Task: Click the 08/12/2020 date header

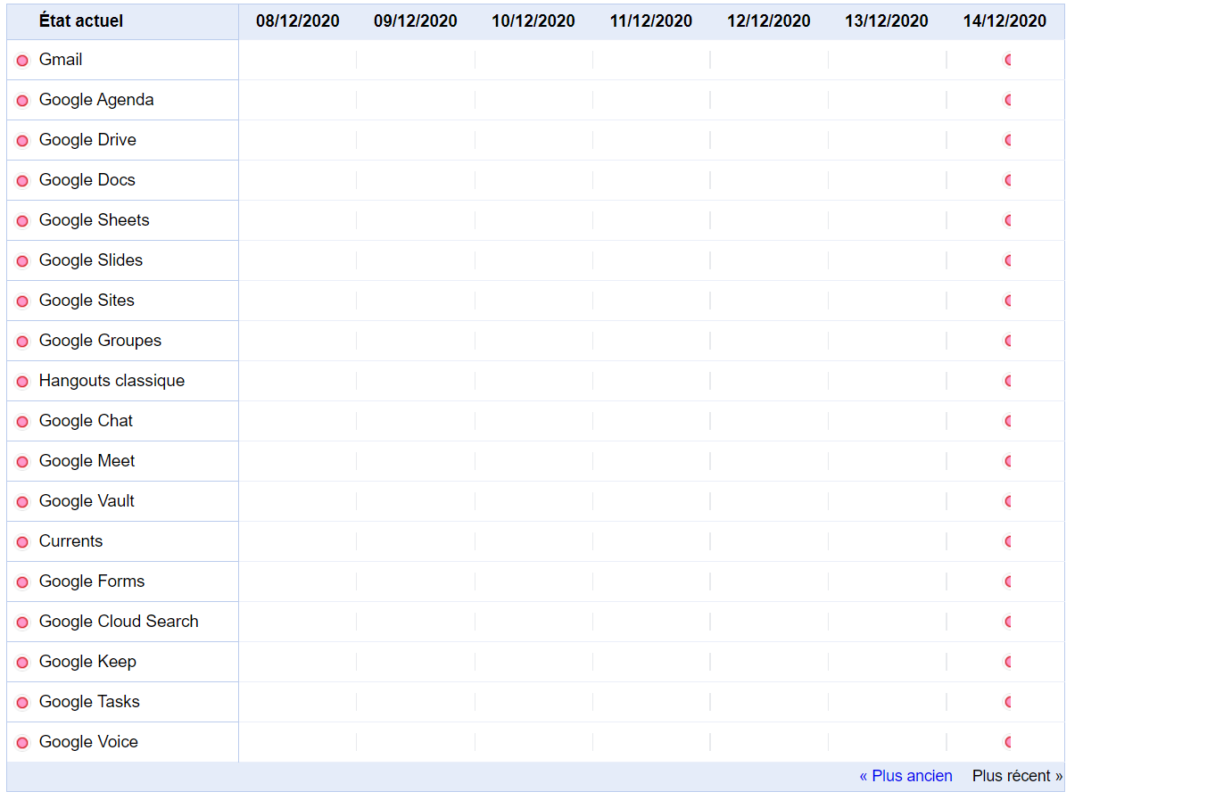Action: [298, 21]
